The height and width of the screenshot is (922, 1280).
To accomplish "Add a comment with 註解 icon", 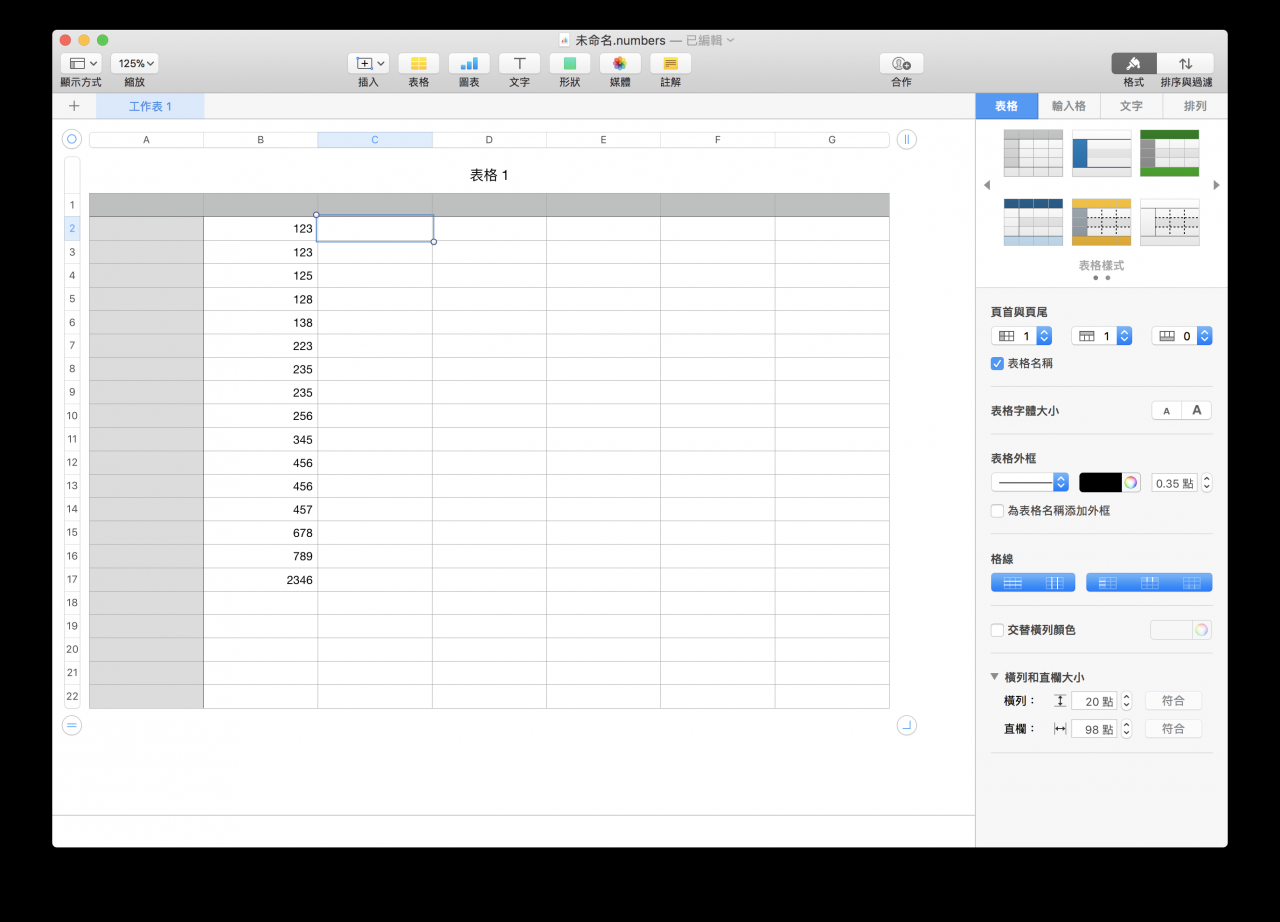I will pyautogui.click(x=670, y=63).
